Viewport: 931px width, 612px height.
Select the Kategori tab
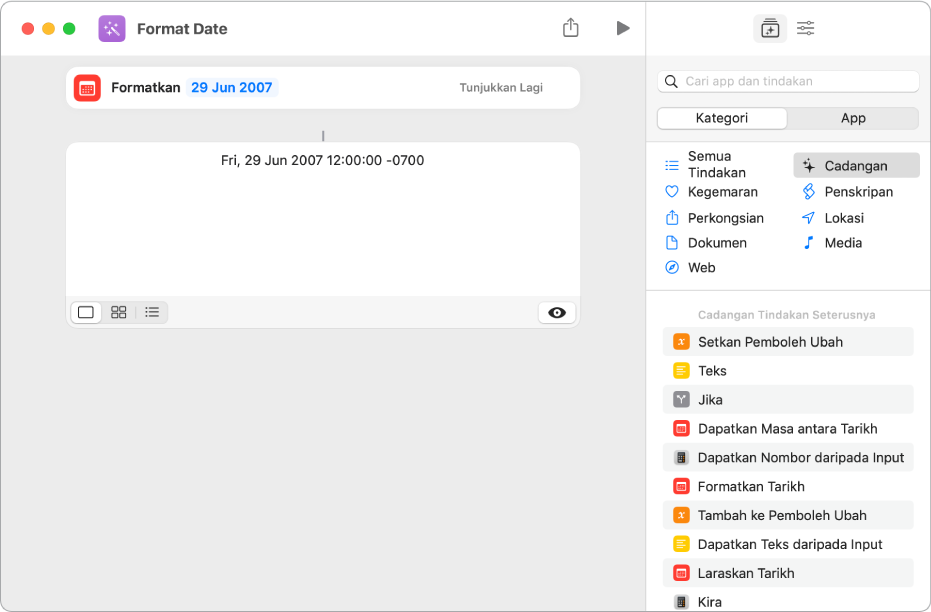pyautogui.click(x=722, y=118)
